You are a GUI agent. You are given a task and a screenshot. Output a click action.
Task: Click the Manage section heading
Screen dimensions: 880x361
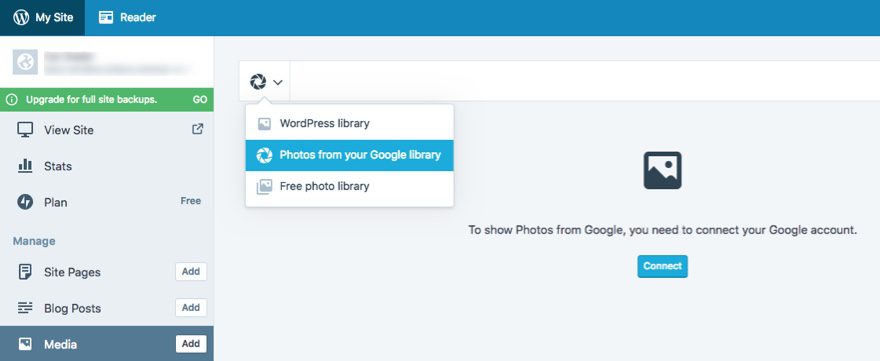[x=34, y=241]
